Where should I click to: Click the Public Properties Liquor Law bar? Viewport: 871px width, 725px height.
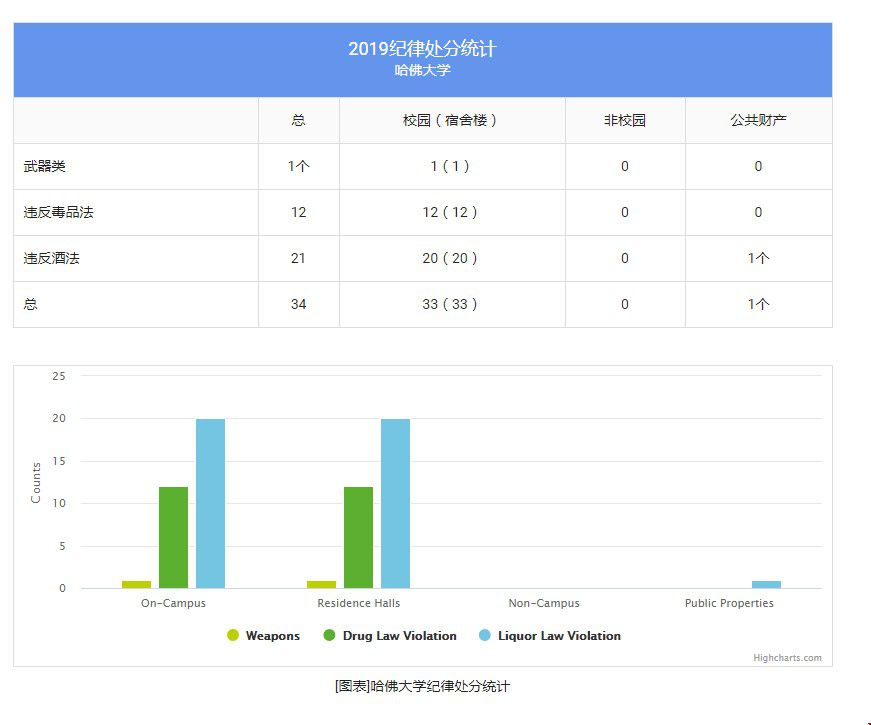(x=767, y=584)
